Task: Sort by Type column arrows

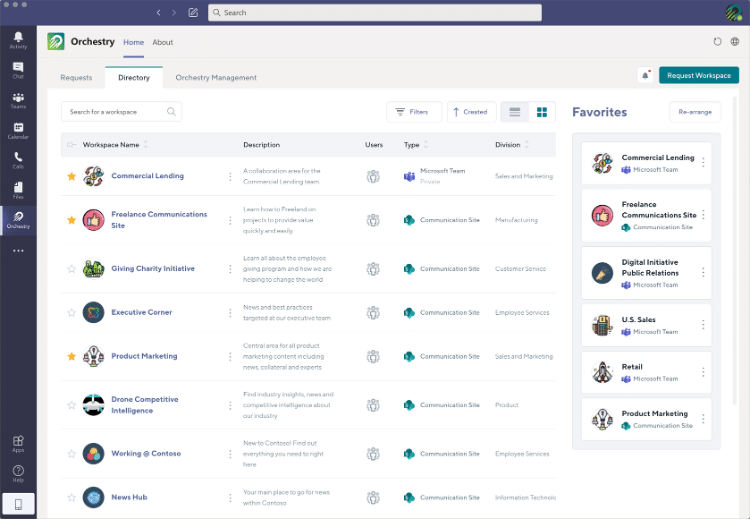Action: 426,144
